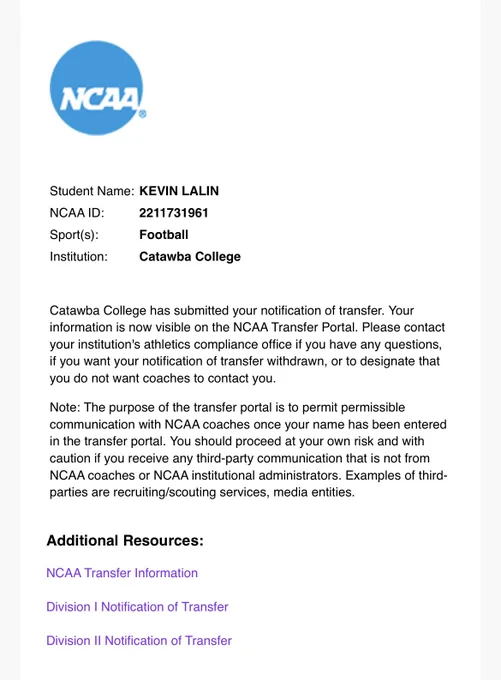Click the paragraph starting 'Catawba College has submitted'
The height and width of the screenshot is (680, 501).
coord(247,344)
